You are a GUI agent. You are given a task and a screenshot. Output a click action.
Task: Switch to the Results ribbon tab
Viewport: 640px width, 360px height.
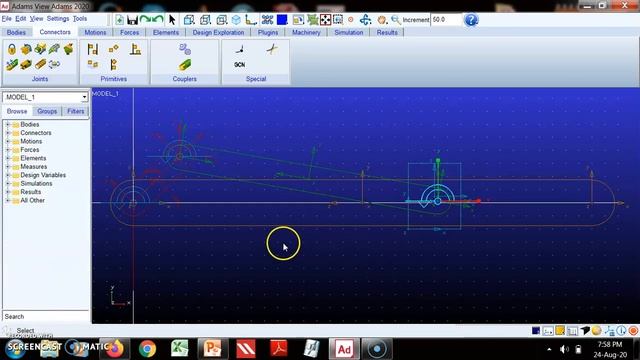[387, 32]
